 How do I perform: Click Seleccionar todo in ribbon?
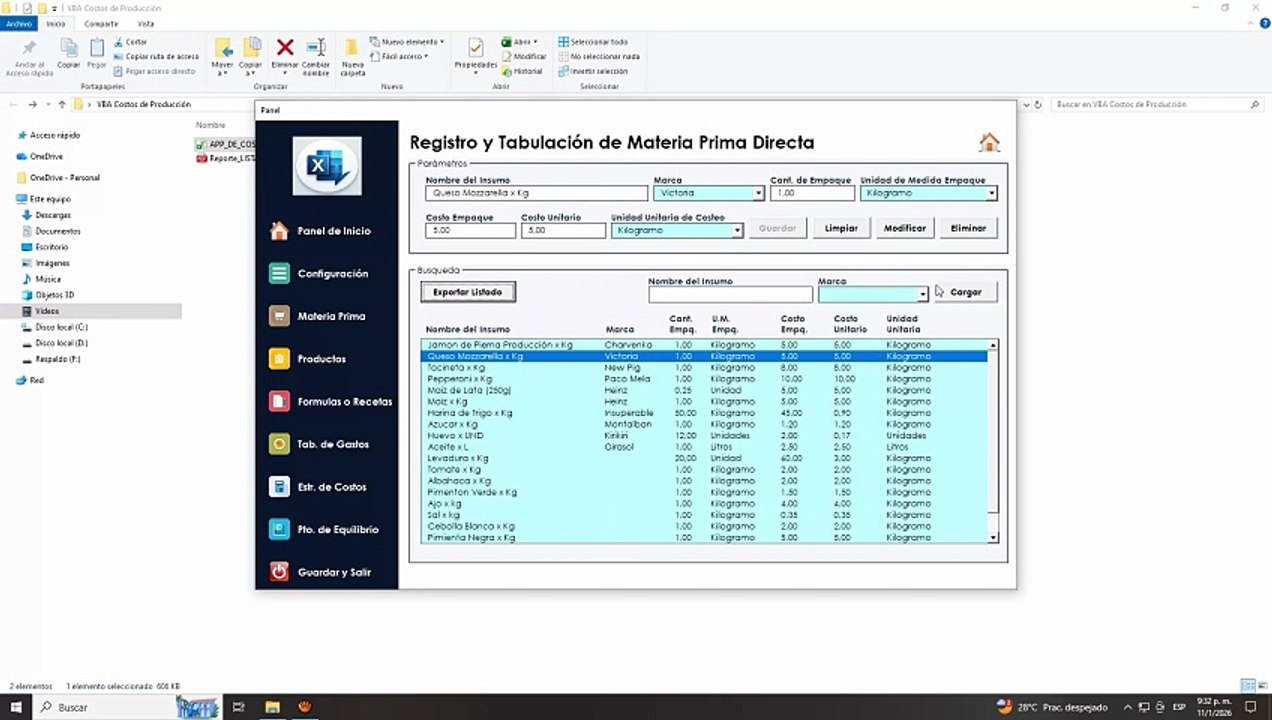[x=593, y=42]
